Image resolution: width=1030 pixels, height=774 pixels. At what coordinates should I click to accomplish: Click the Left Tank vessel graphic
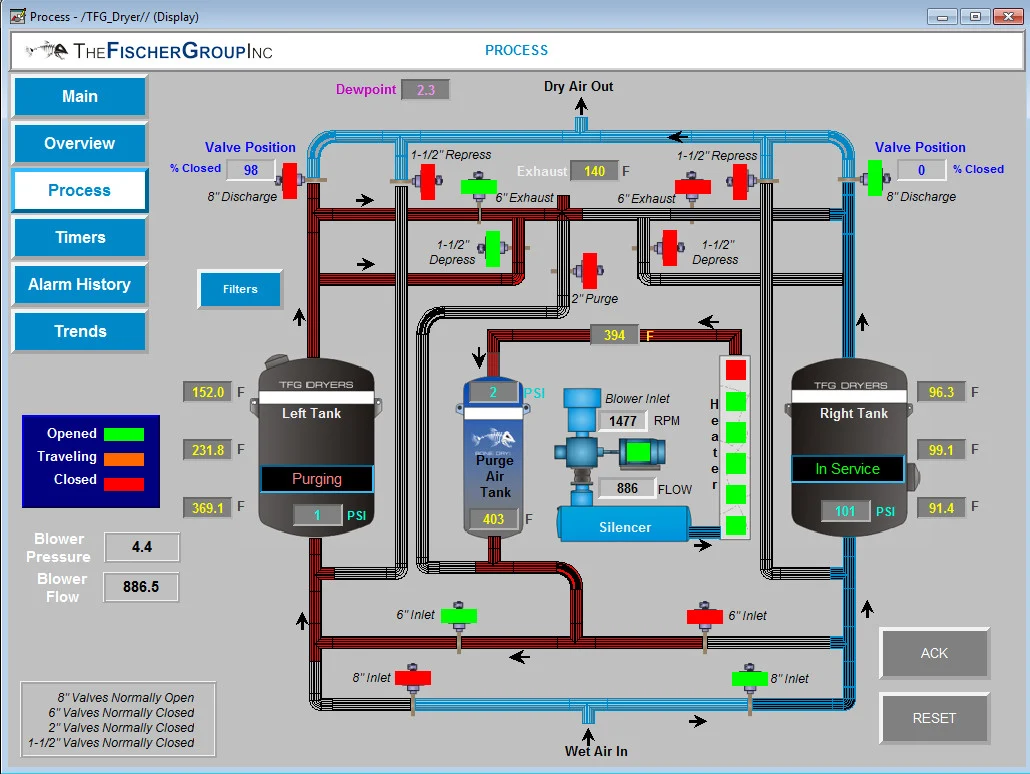315,447
